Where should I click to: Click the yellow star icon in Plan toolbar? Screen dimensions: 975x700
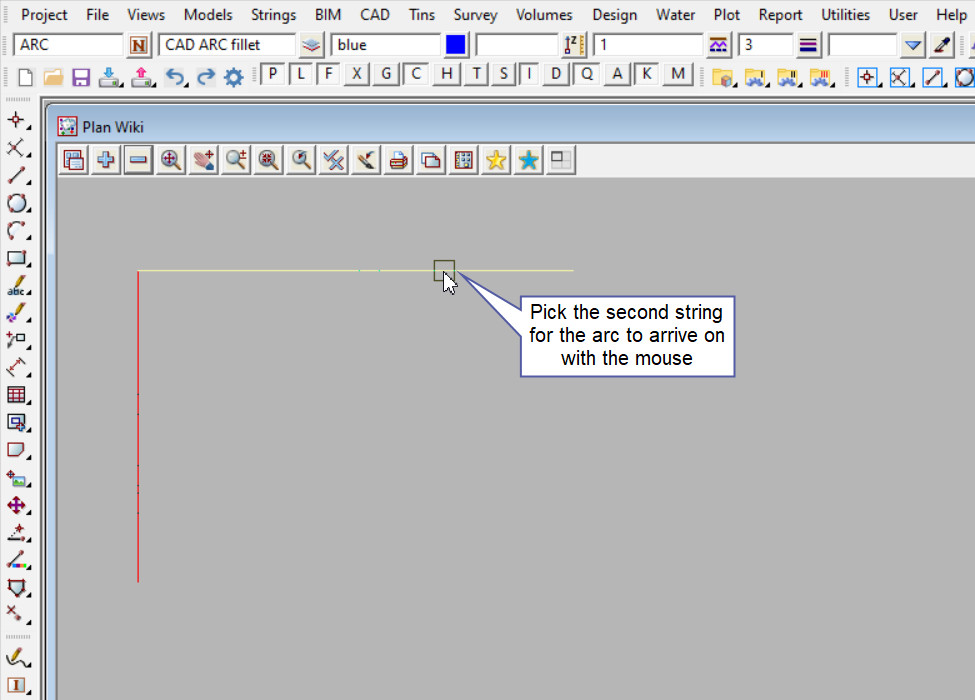(495, 160)
